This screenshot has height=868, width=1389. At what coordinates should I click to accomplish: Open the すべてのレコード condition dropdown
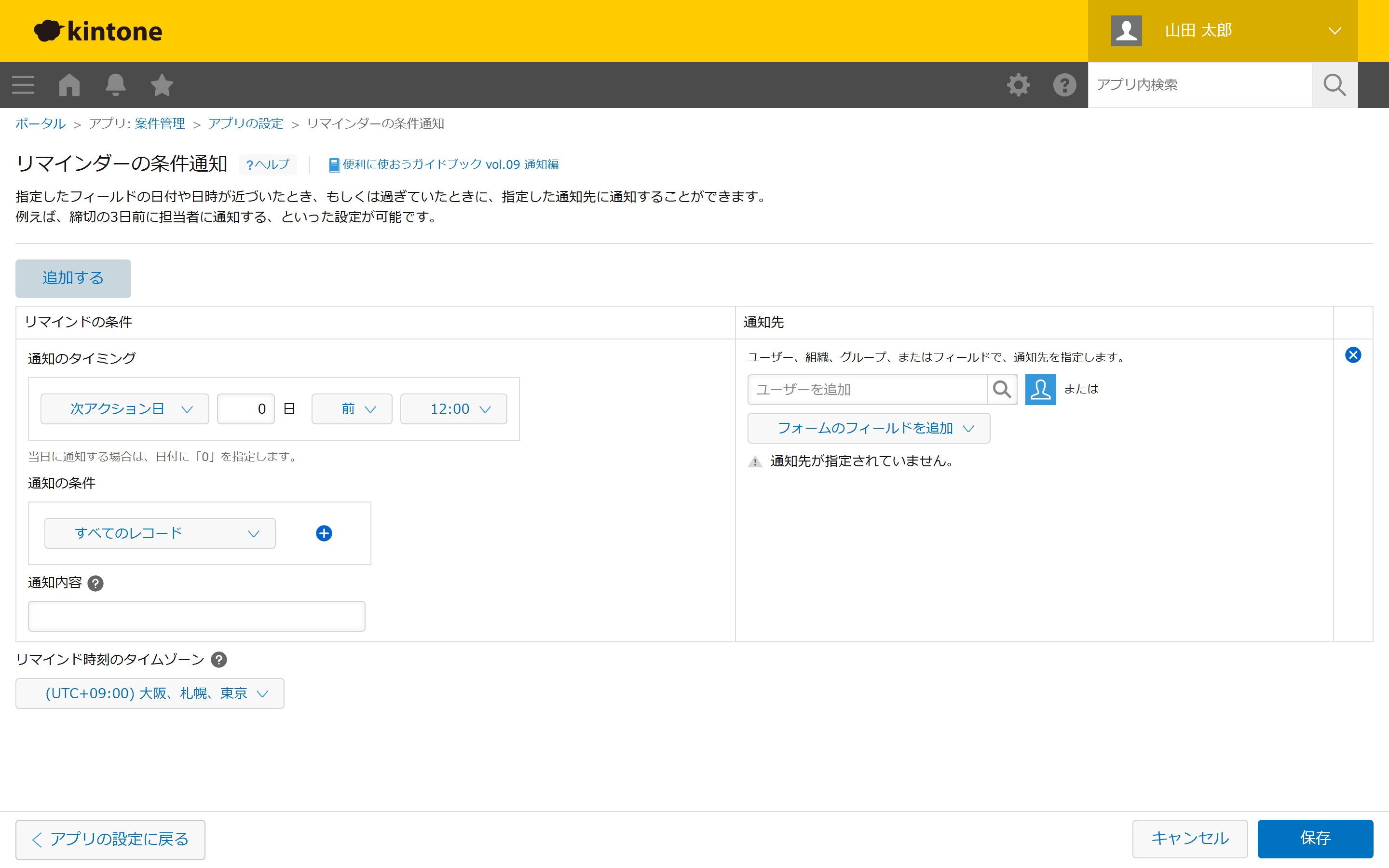(160, 533)
